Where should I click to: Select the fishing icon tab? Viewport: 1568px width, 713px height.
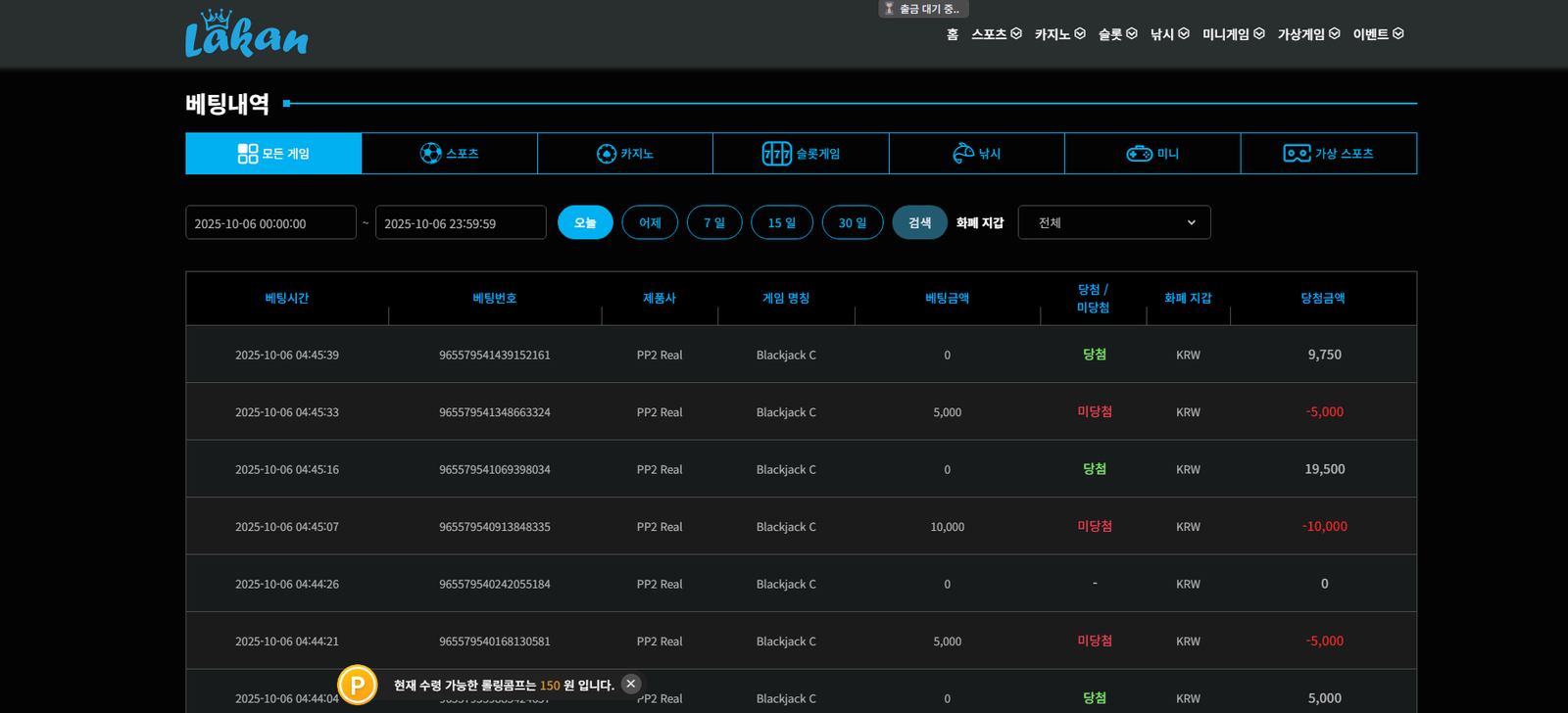coord(963,154)
